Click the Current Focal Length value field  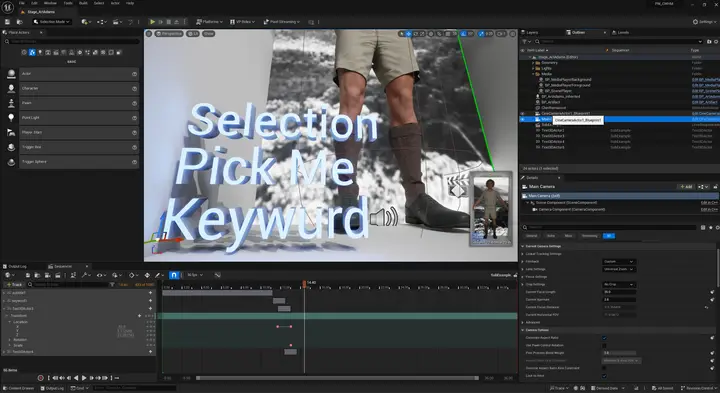tap(619, 292)
